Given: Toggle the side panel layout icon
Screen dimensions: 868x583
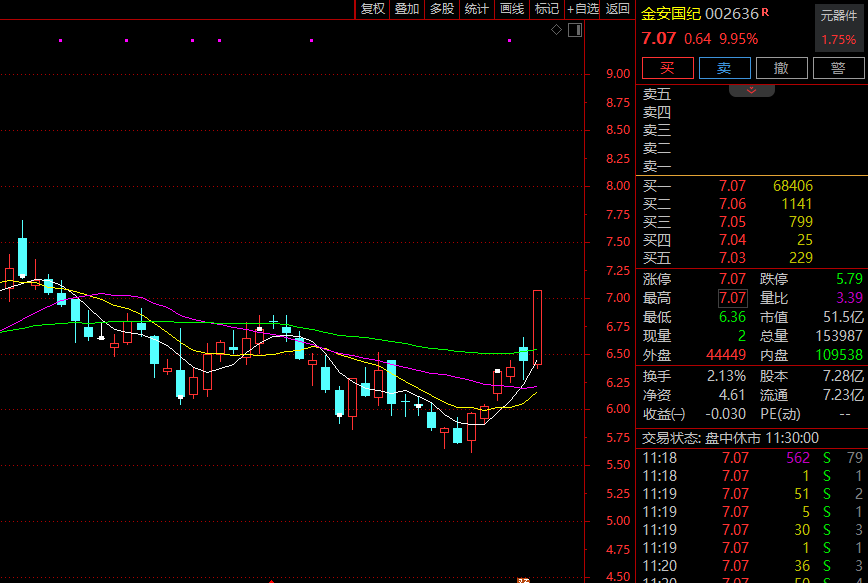Looking at the screenshot, I should pos(575,30).
